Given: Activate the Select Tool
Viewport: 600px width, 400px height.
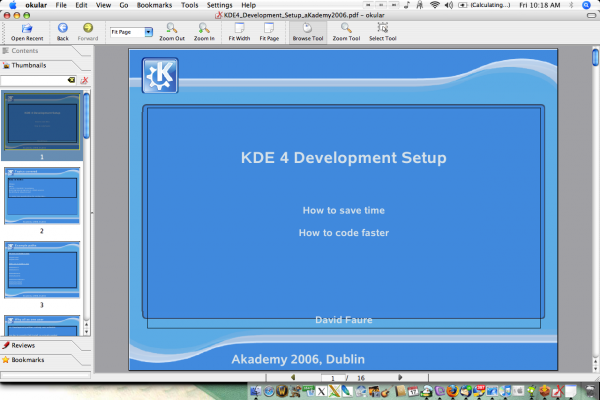Looking at the screenshot, I should pos(382,32).
